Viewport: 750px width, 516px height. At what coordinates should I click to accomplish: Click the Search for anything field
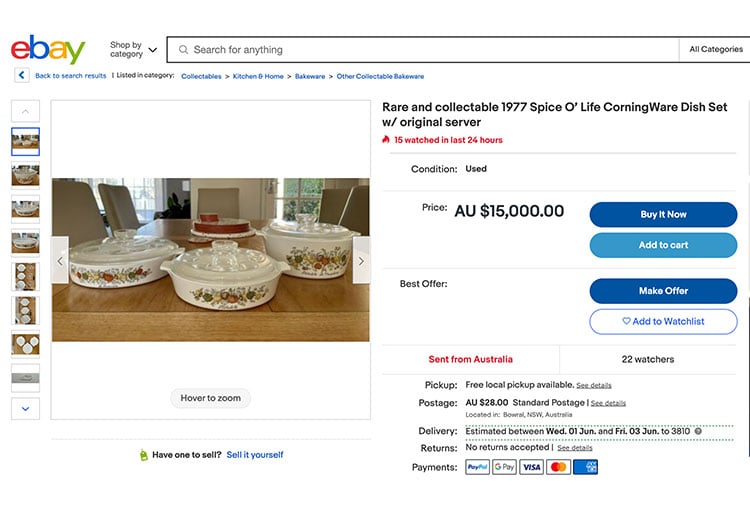[430, 50]
